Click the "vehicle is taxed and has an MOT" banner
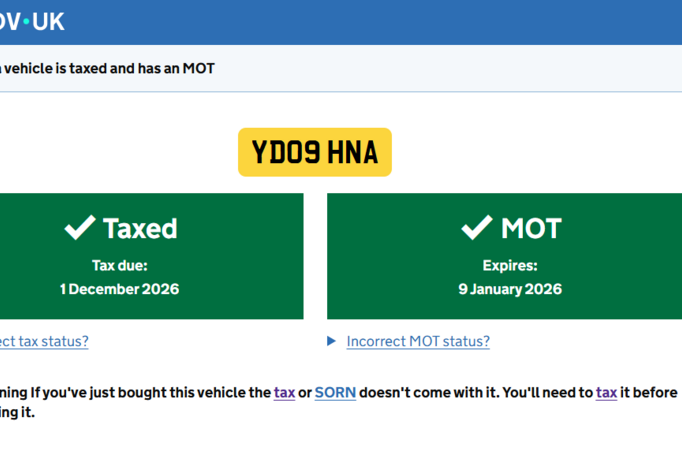The width and height of the screenshot is (682, 455). 110,69
